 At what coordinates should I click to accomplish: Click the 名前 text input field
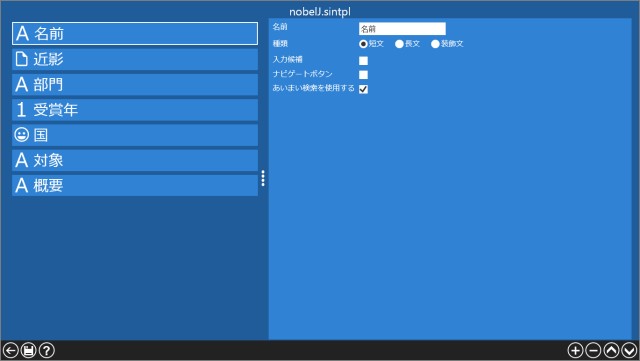point(402,29)
